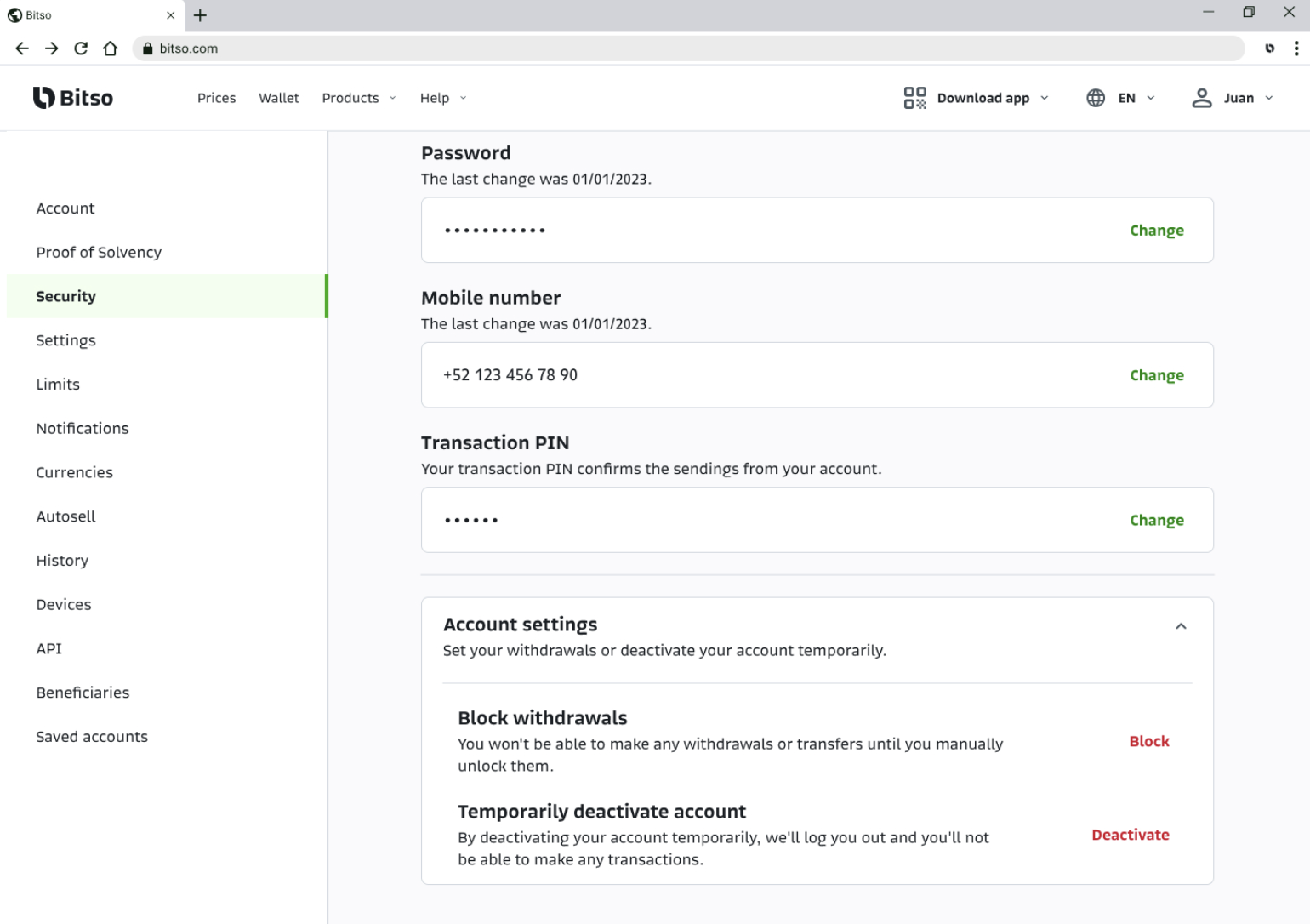
Task: Click the Mobile number heading
Action: click(491, 298)
